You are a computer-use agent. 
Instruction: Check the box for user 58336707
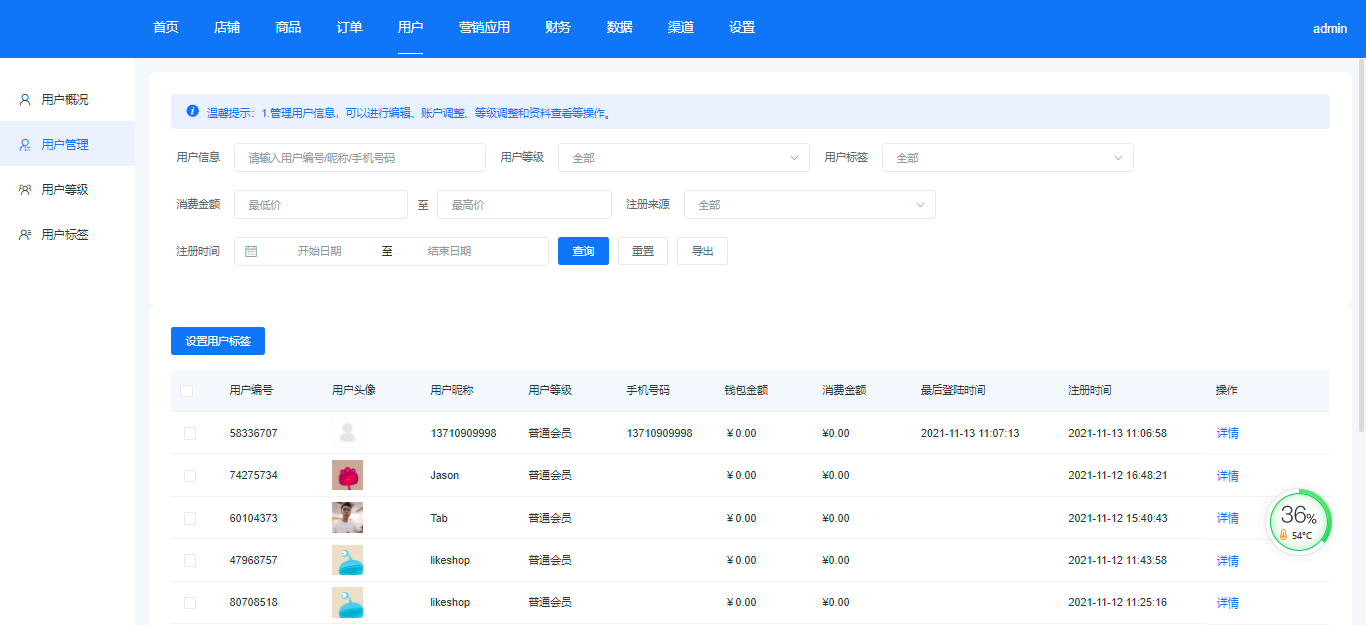190,434
